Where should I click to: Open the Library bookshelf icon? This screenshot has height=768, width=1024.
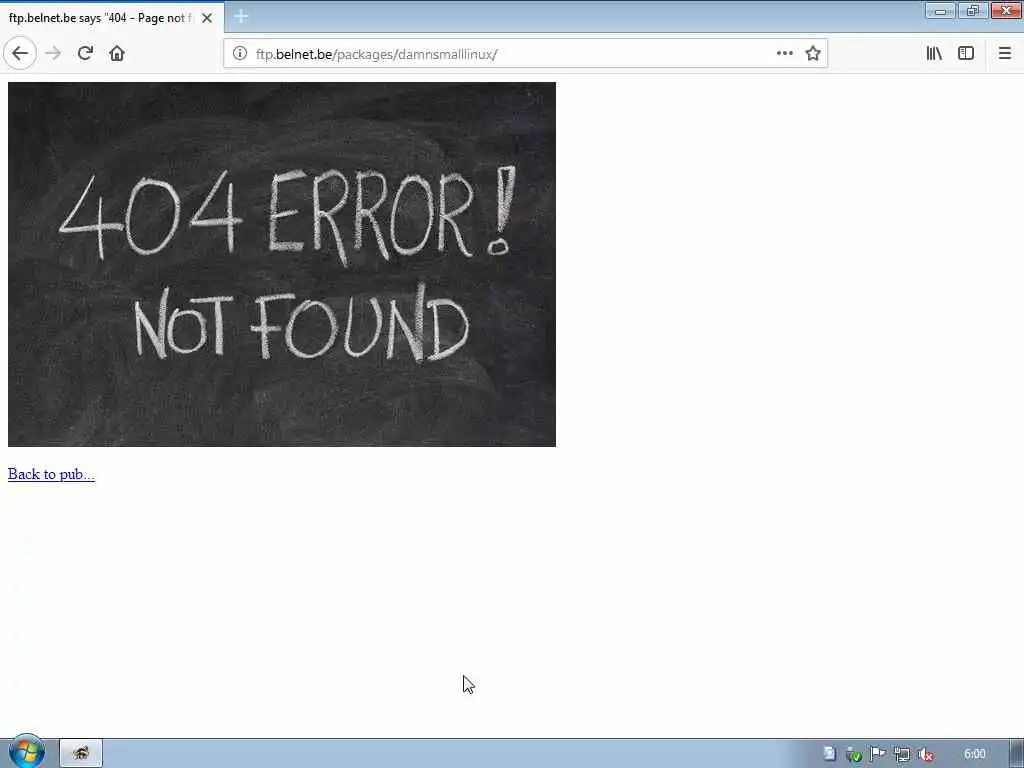[x=934, y=54]
